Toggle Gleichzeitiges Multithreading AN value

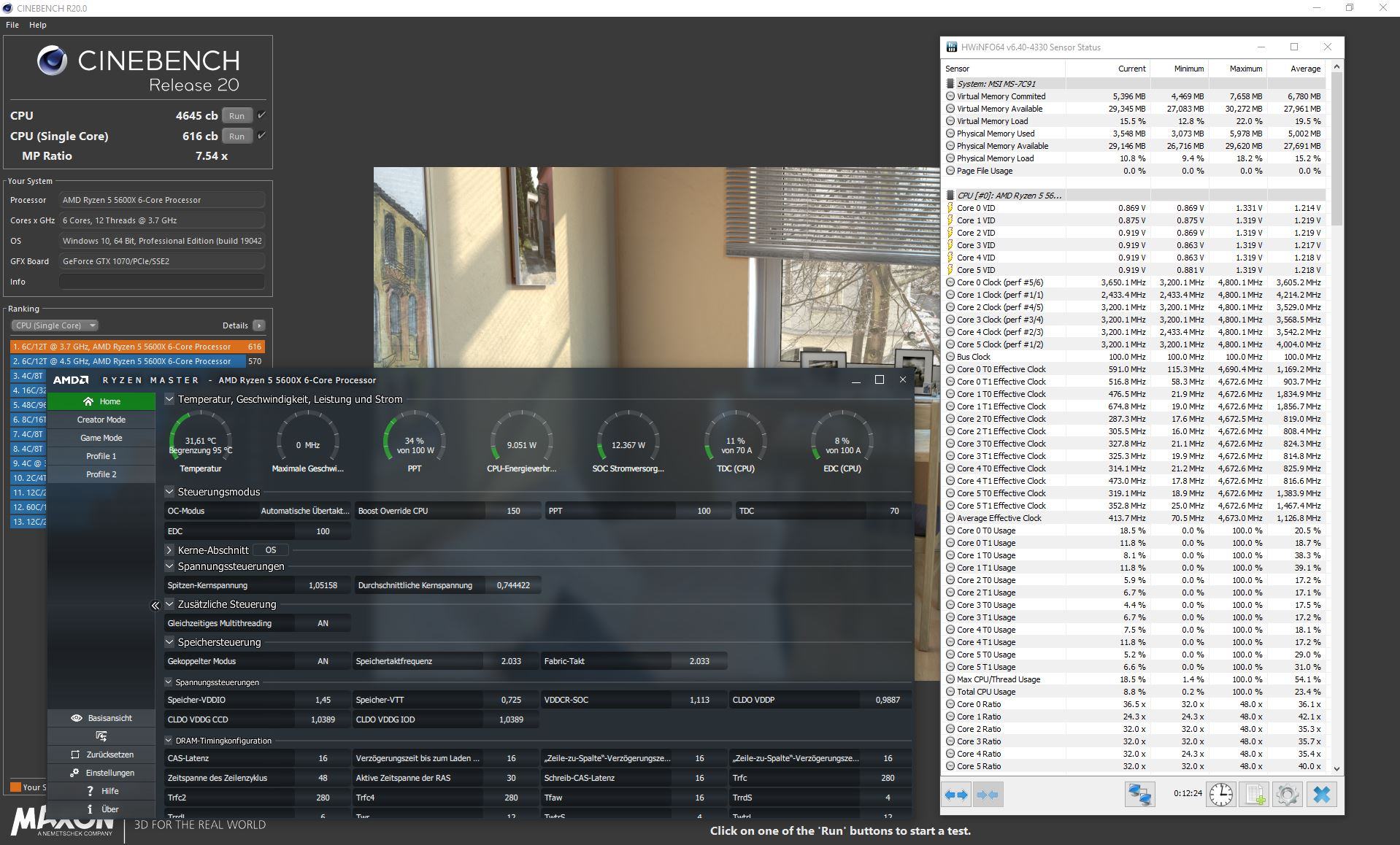pos(323,623)
